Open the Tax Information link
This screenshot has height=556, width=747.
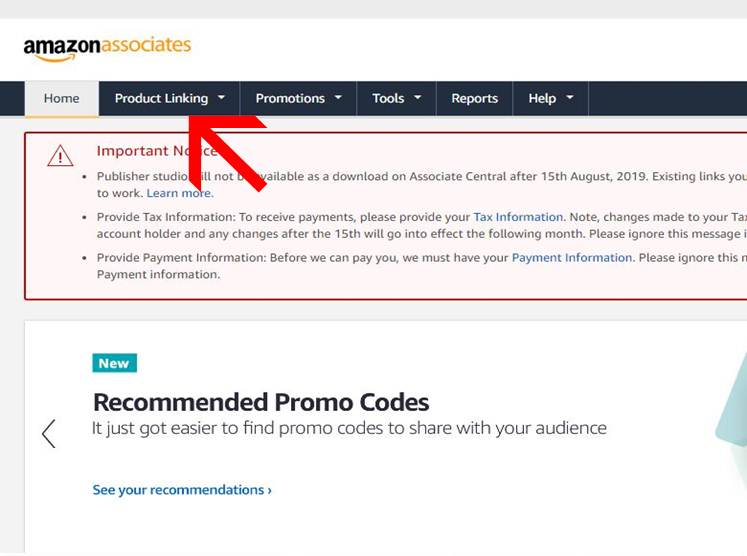[518, 217]
